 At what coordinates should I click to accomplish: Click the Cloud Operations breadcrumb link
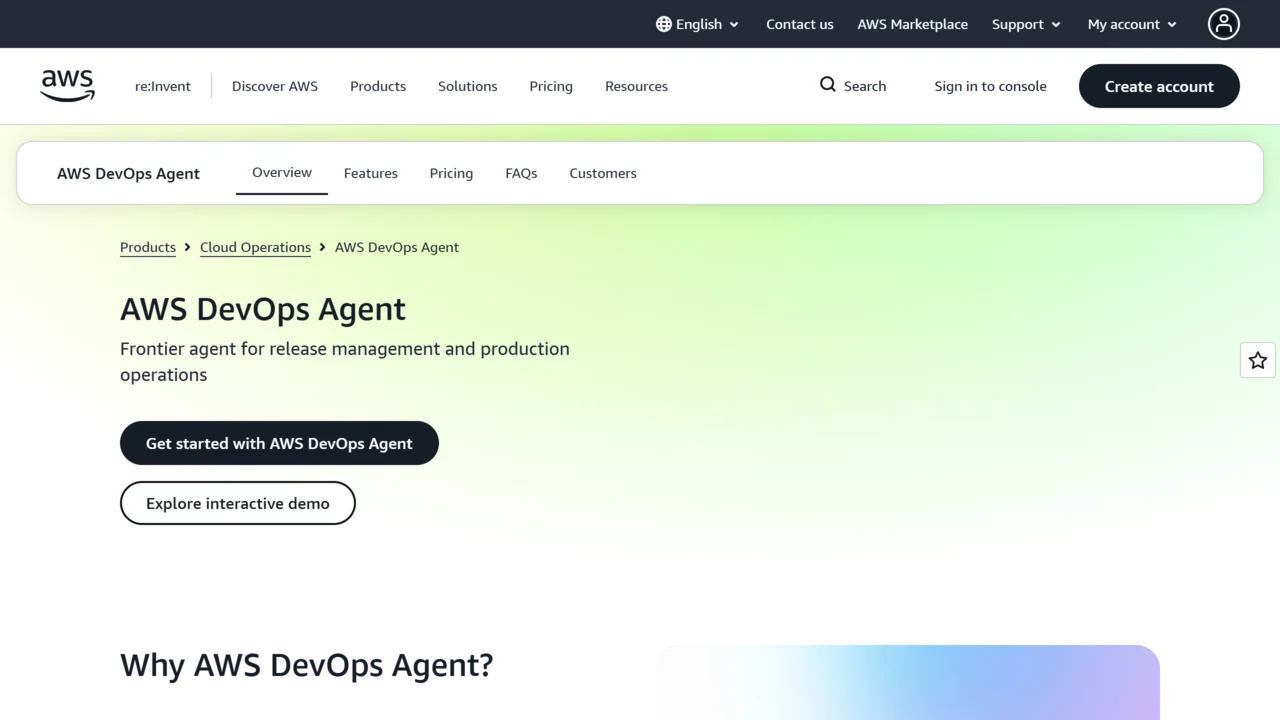(255, 247)
